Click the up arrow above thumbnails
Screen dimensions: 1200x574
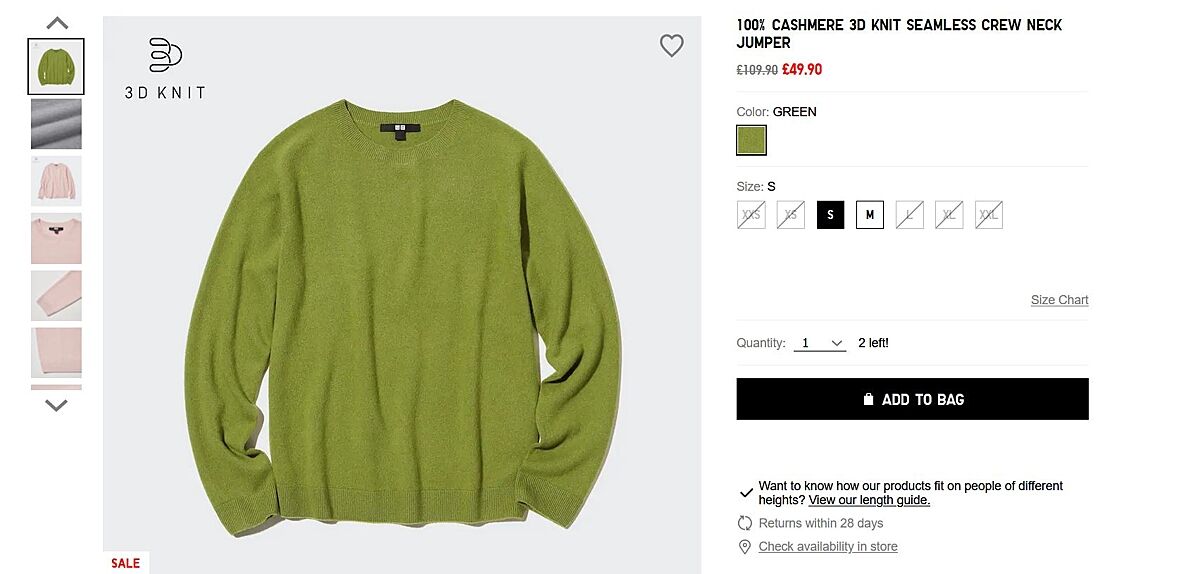point(57,23)
